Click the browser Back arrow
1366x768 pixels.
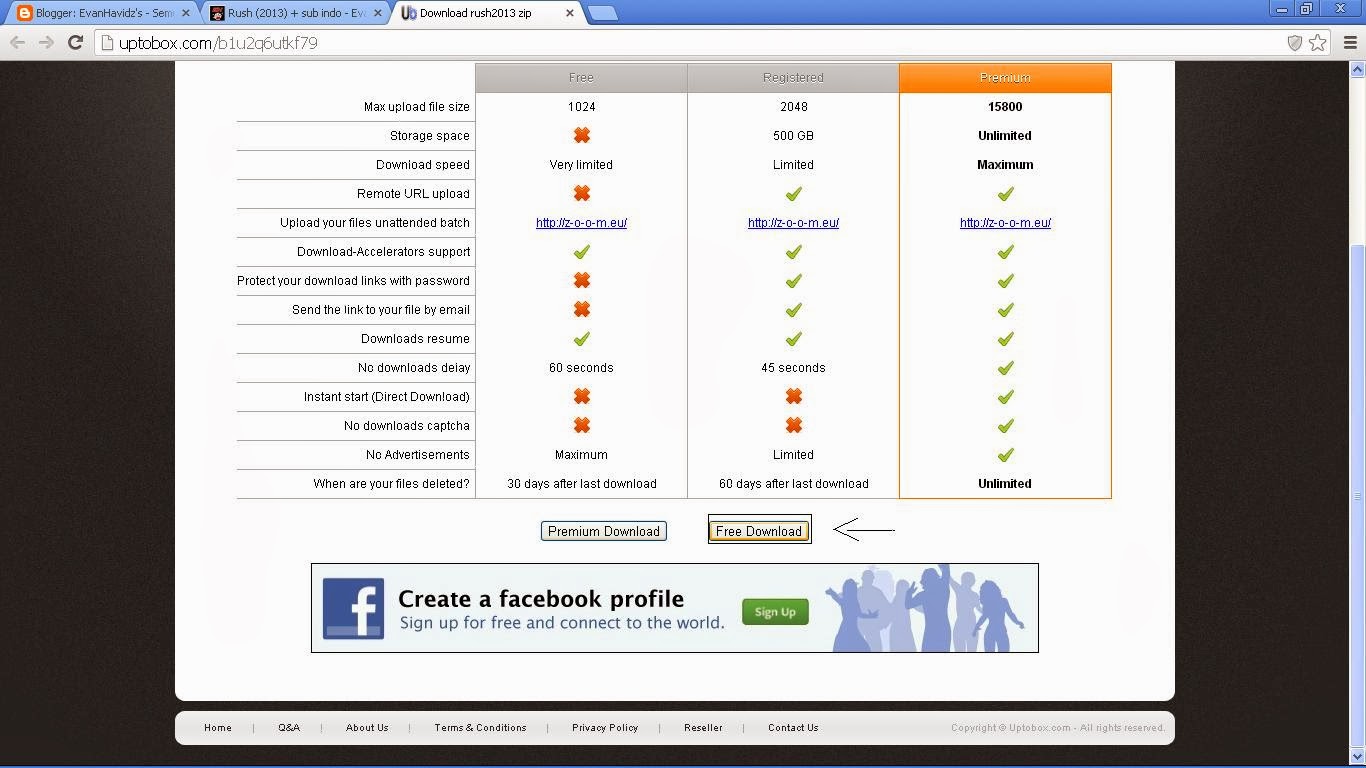17,43
